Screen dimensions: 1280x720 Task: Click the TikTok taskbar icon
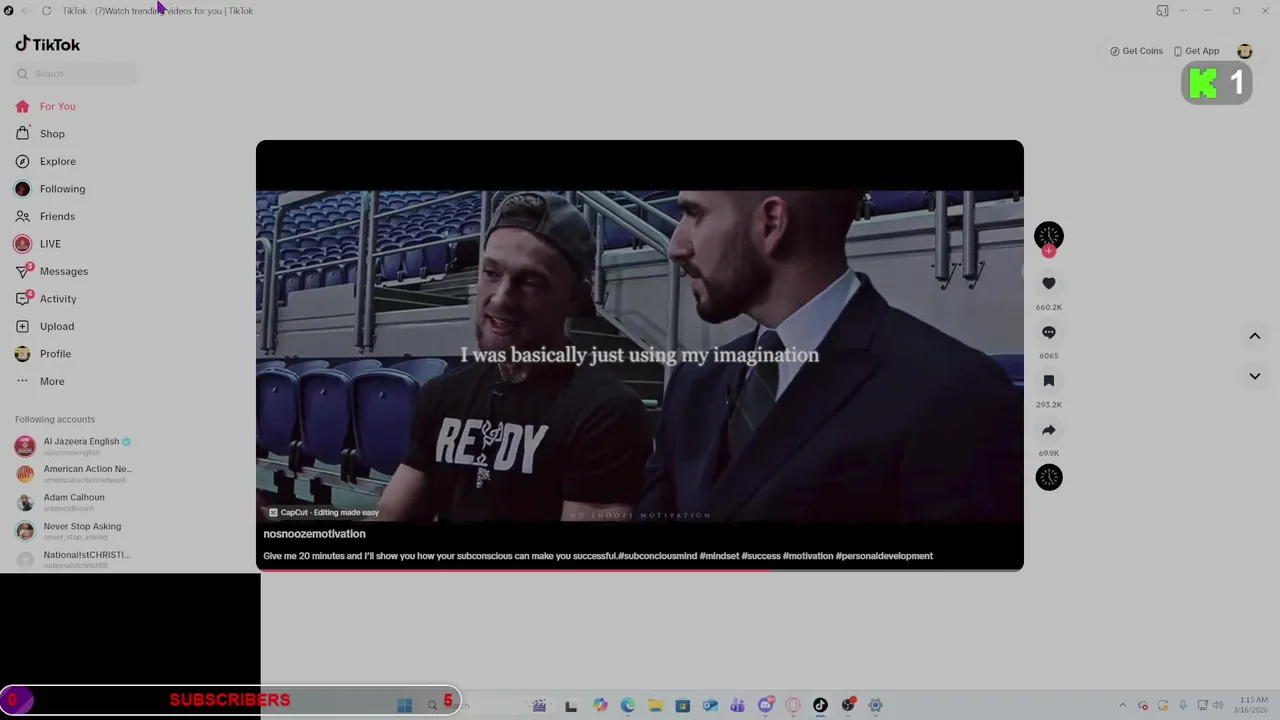(820, 705)
